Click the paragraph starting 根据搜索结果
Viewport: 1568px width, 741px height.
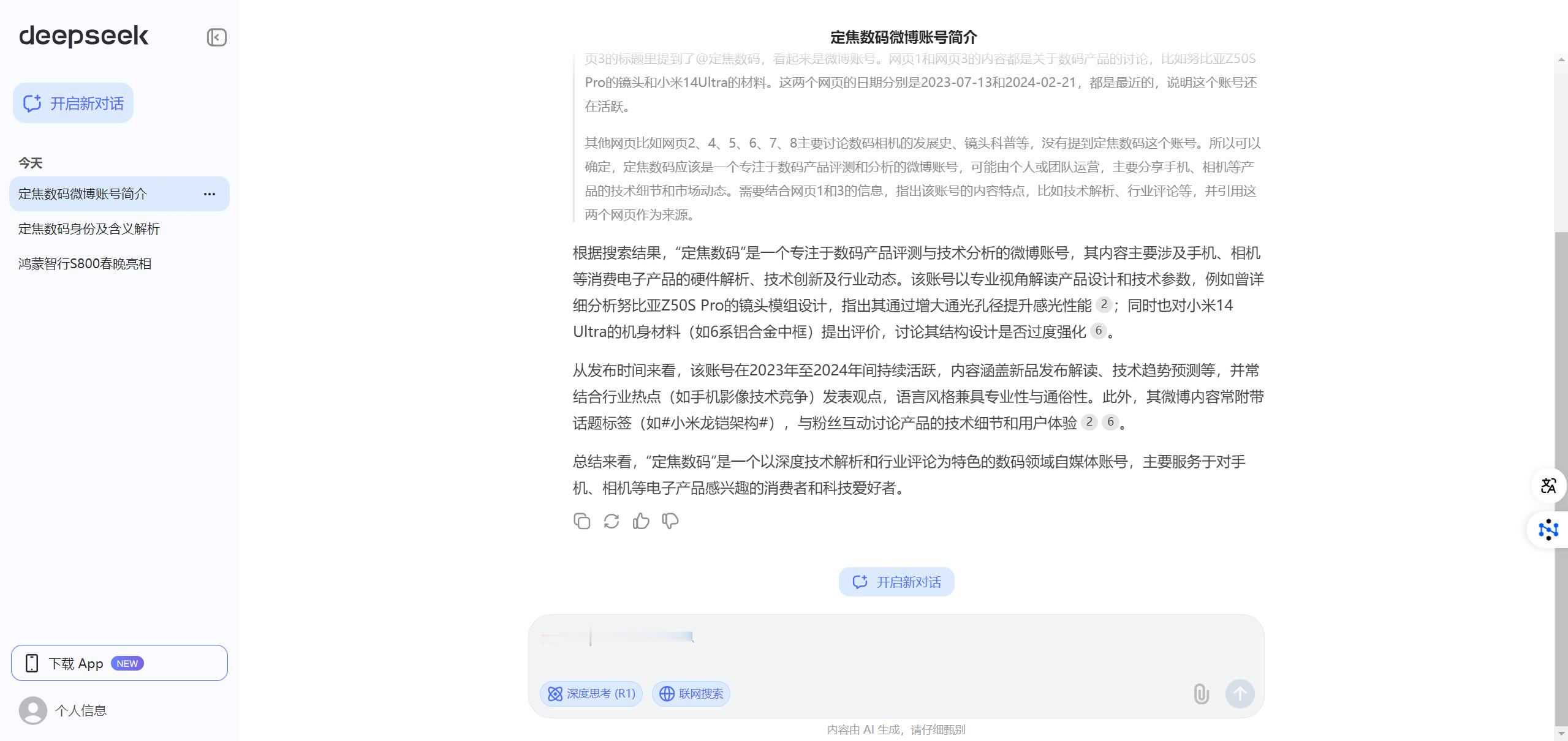click(x=918, y=292)
